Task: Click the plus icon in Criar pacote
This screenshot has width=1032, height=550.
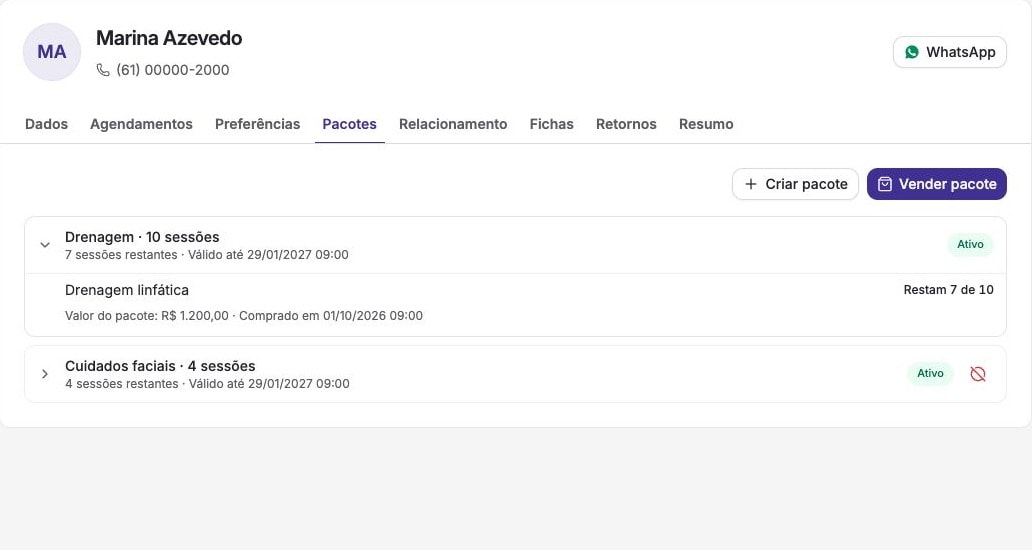Action: (x=750, y=184)
